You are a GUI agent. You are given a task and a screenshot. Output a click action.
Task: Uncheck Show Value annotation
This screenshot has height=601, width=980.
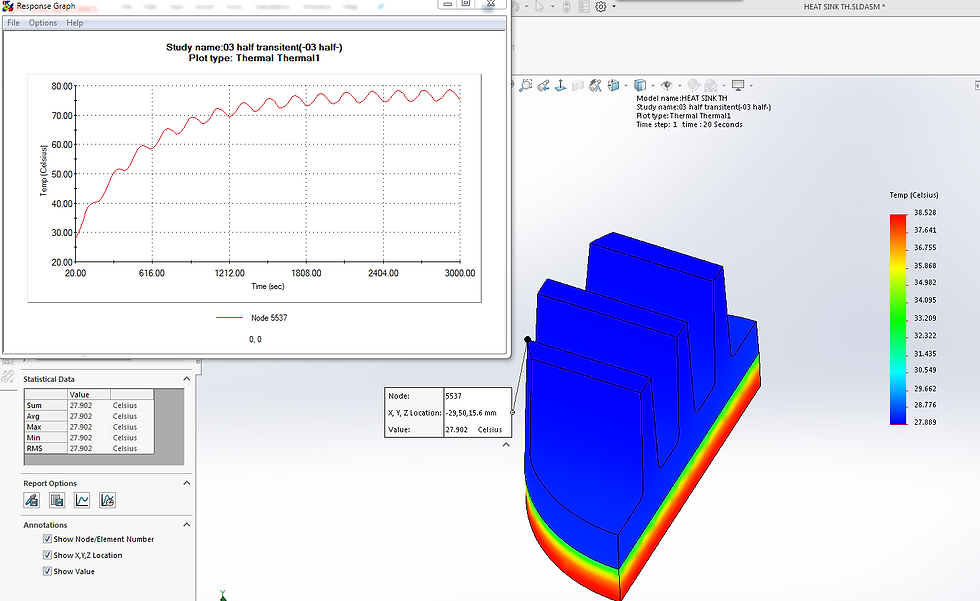[x=46, y=571]
